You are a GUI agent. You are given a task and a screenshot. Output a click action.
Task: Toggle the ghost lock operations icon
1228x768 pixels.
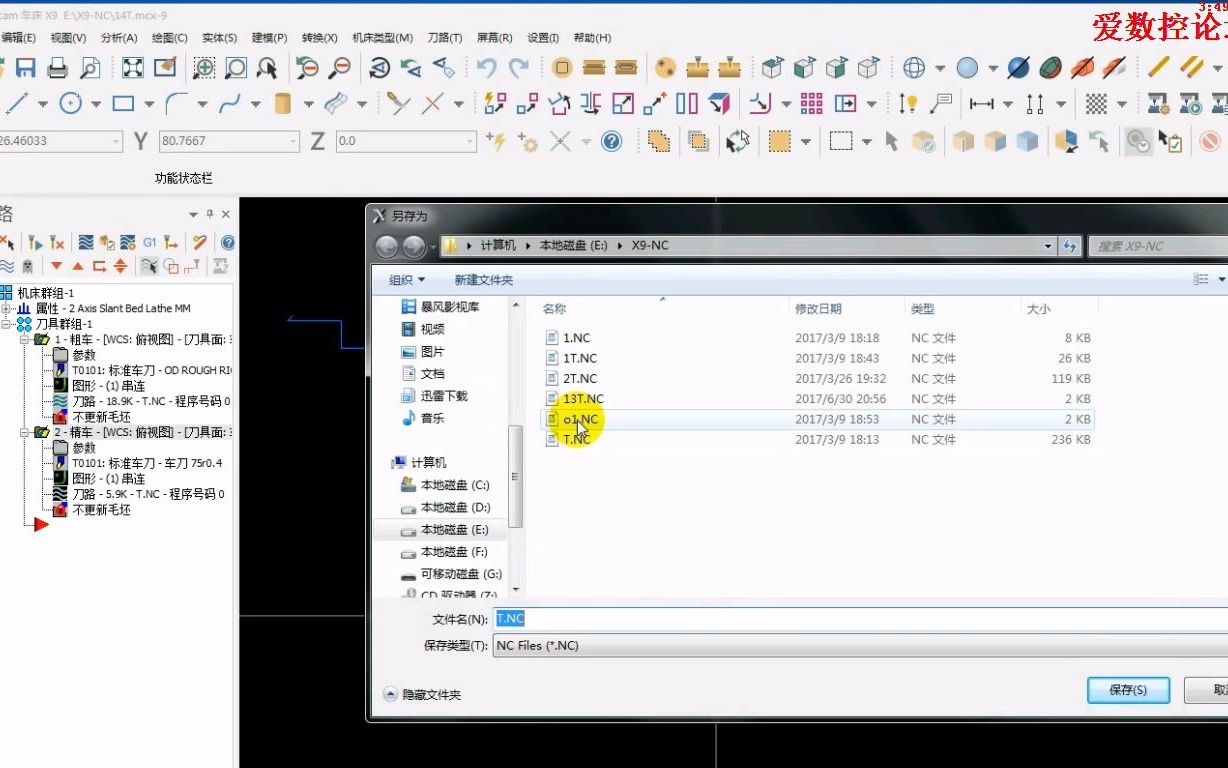[27, 266]
